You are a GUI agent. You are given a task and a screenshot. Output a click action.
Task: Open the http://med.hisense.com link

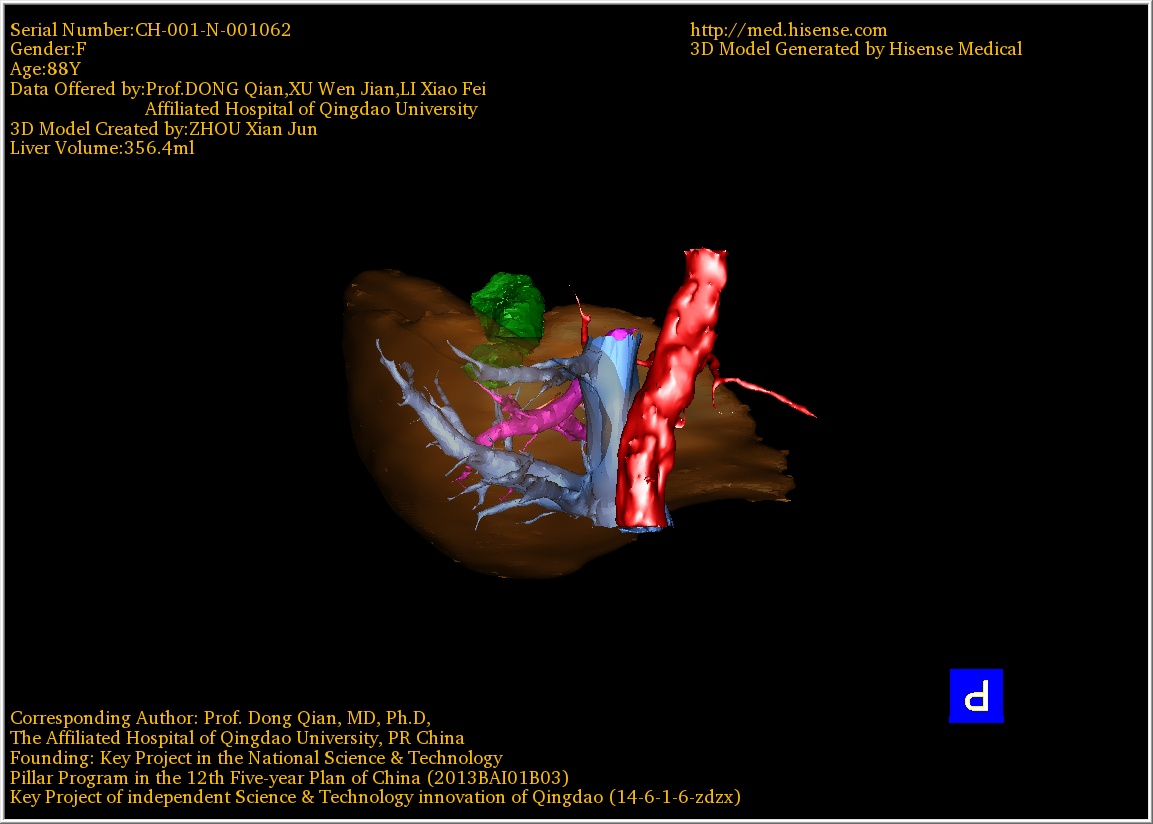[x=788, y=30]
